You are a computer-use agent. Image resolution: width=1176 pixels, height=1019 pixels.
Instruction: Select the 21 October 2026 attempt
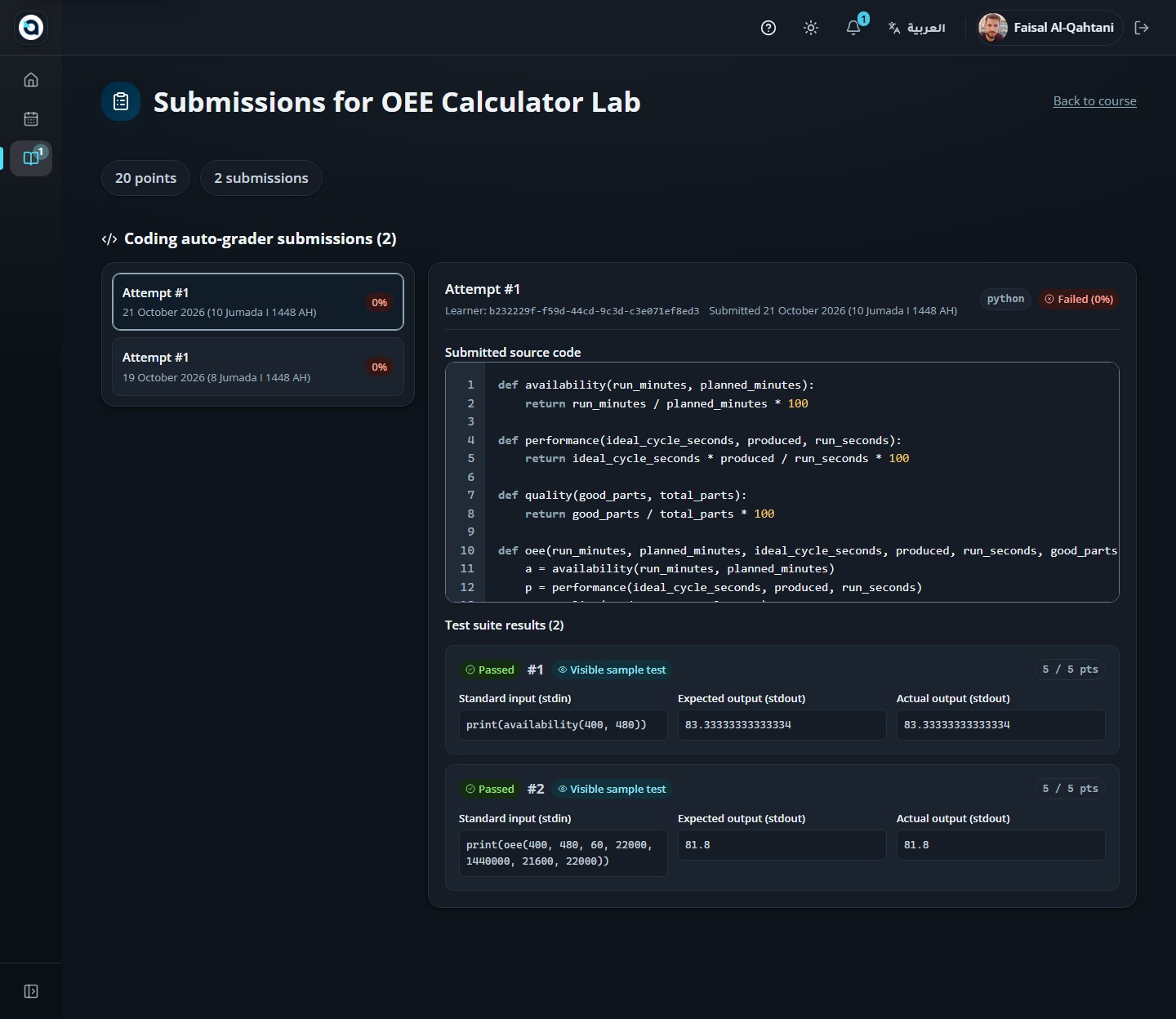tap(258, 301)
